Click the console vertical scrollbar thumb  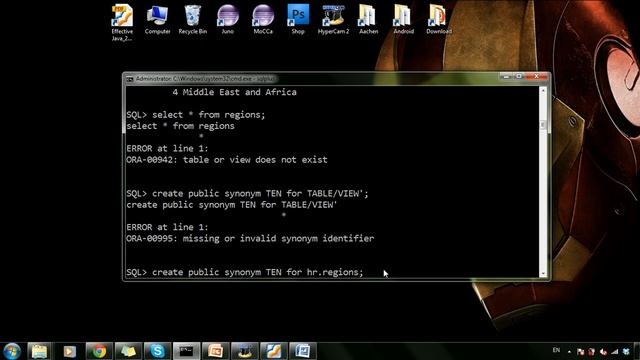pyautogui.click(x=543, y=125)
